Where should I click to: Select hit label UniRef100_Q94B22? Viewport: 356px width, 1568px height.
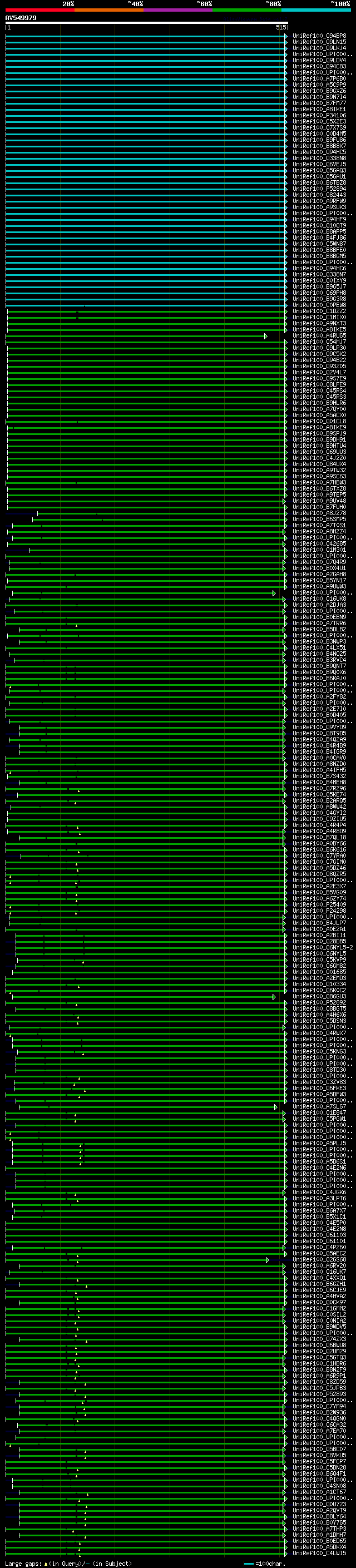coord(319,360)
